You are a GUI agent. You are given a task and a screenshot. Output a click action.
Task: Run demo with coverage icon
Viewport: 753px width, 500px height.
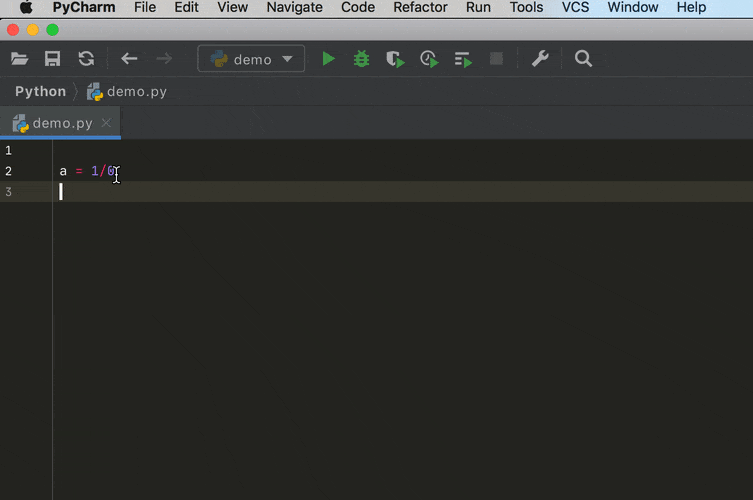pos(395,59)
